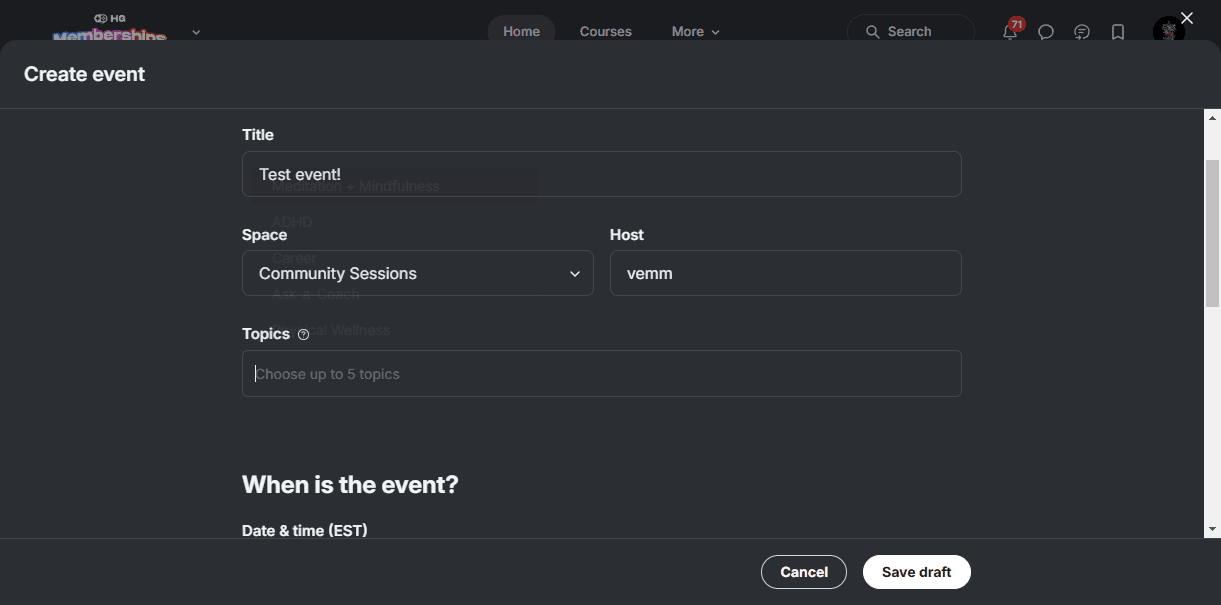Close the Create event dialog
1221x605 pixels.
(x=1187, y=18)
